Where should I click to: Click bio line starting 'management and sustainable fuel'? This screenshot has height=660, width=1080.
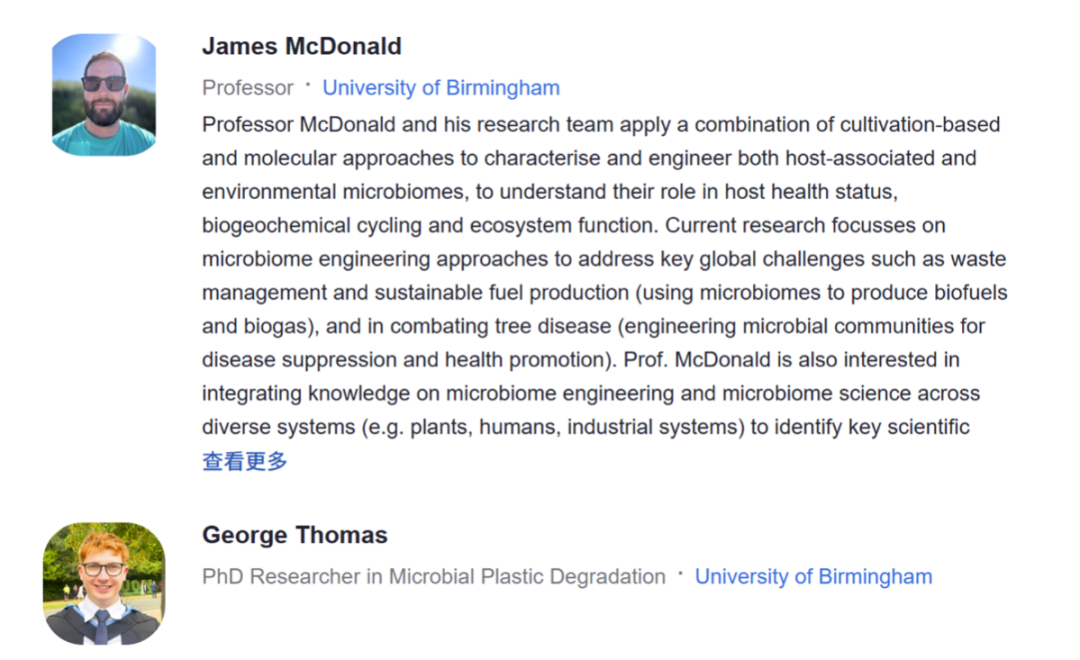(x=605, y=293)
